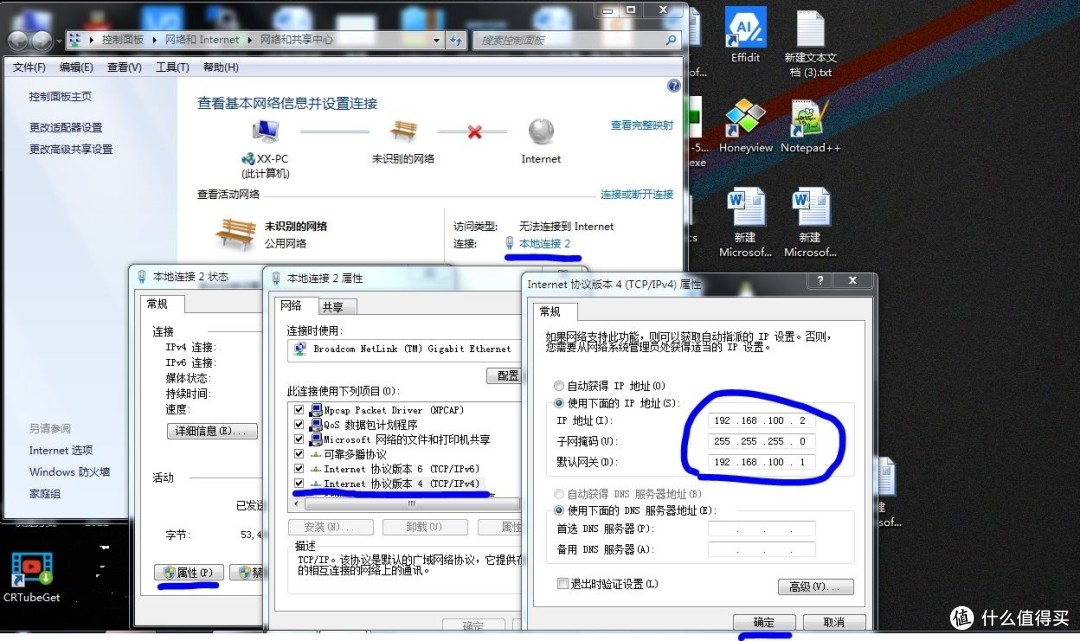This screenshot has height=641, width=1080.
Task: Open the recent pages dropdown beside nav arrows
Action: tap(59, 41)
